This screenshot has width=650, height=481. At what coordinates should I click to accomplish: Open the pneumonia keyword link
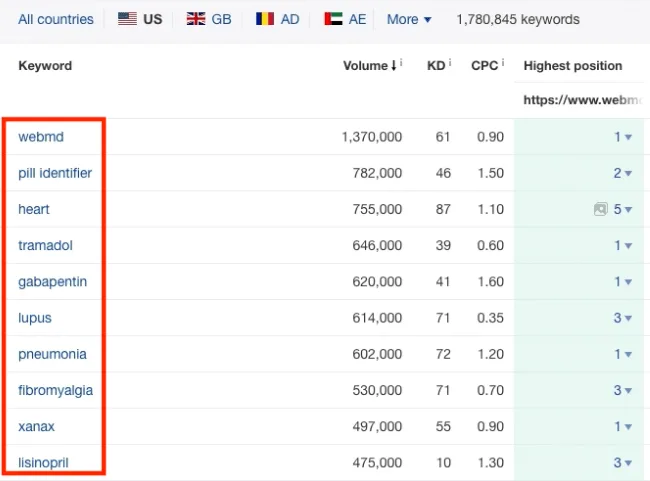pos(52,354)
